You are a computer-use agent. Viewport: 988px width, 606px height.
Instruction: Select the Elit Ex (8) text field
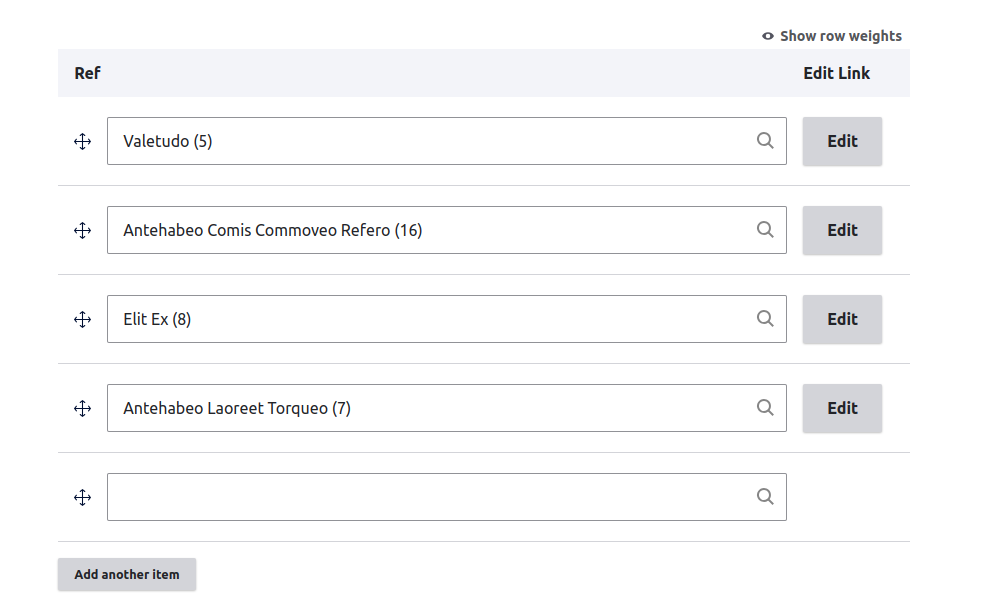pyautogui.click(x=430, y=319)
